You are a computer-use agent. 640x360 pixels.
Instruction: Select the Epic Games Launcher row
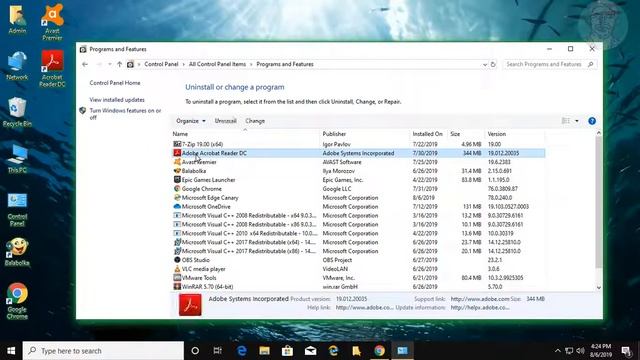pos(358,180)
